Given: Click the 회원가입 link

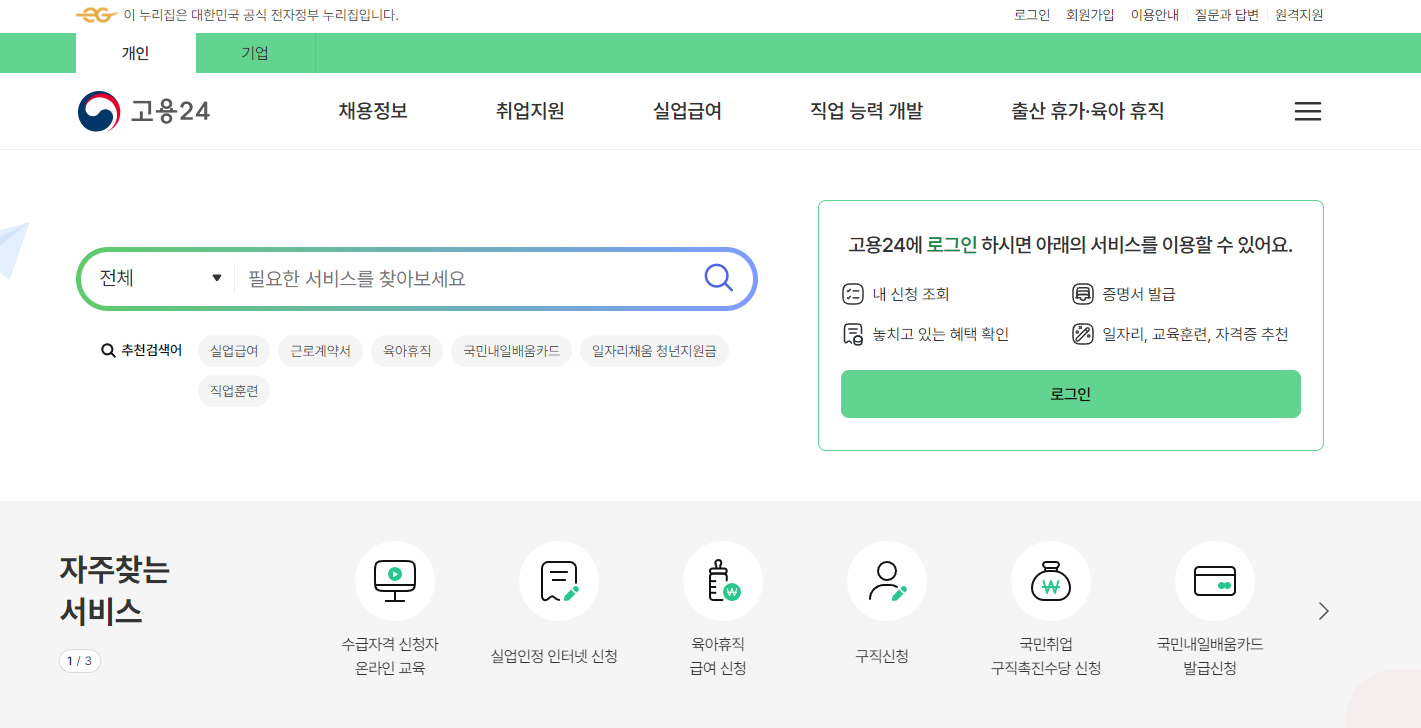Looking at the screenshot, I should point(1090,15).
